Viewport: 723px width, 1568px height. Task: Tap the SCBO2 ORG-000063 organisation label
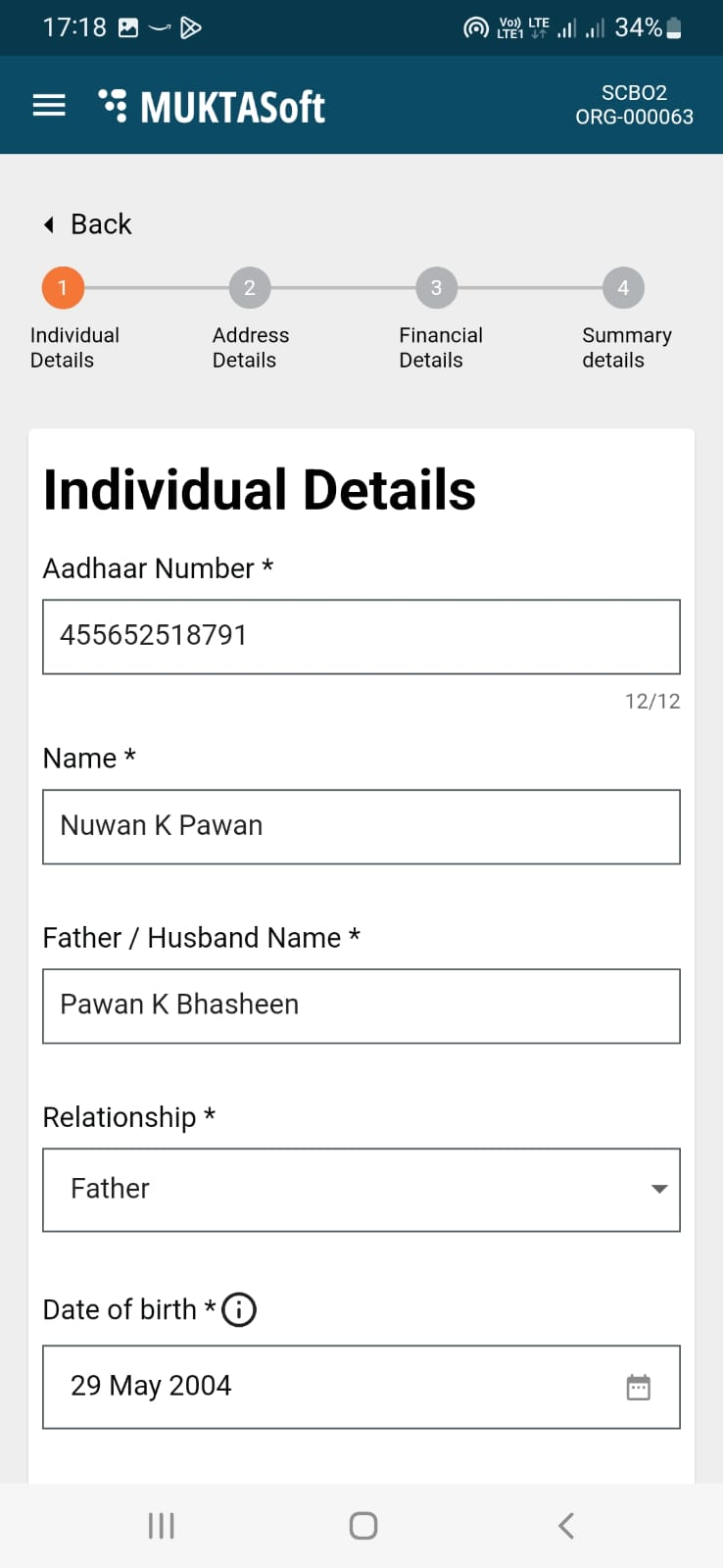[x=634, y=105]
